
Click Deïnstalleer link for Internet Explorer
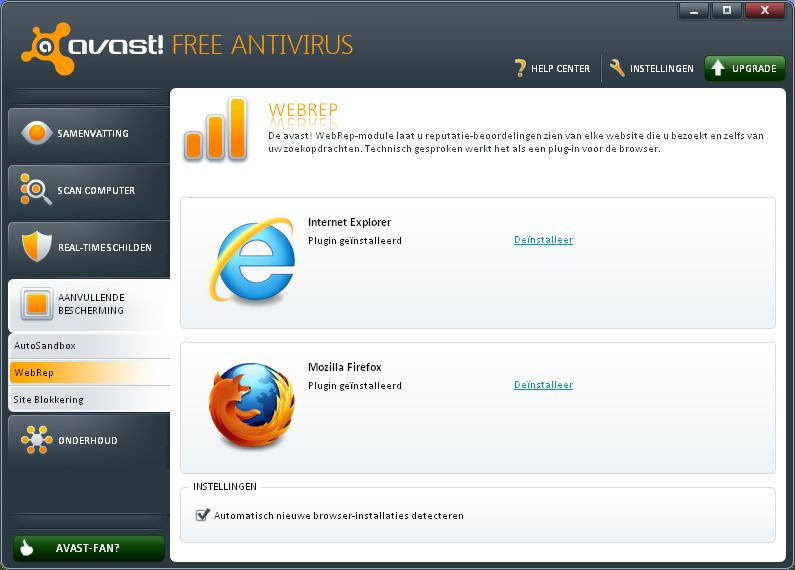(x=543, y=240)
